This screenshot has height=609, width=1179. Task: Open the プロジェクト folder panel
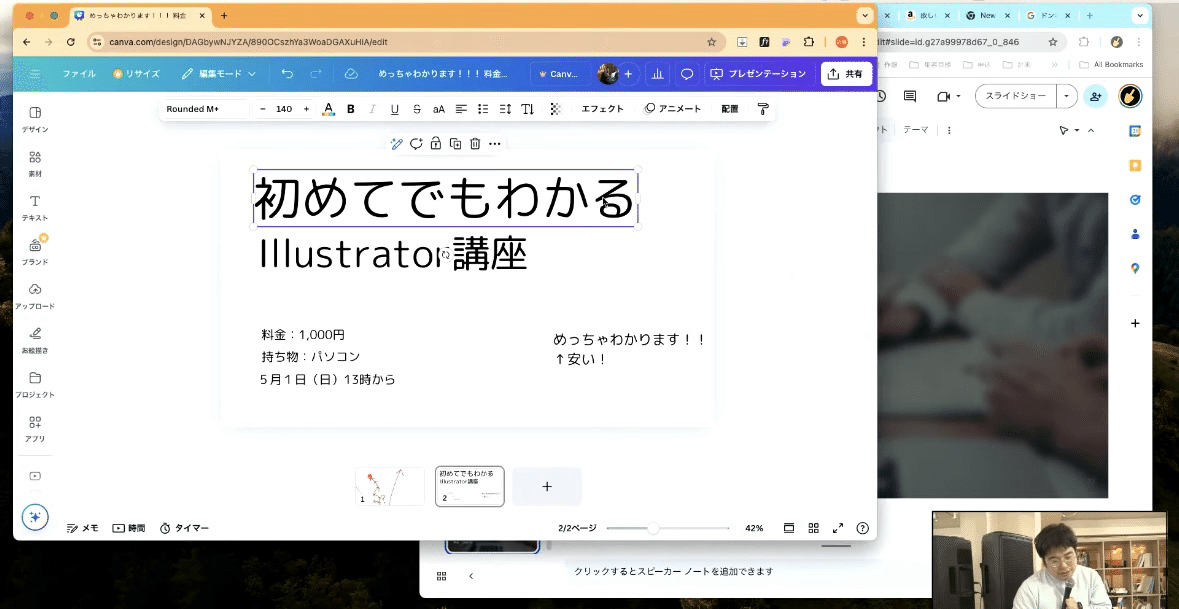(x=35, y=384)
